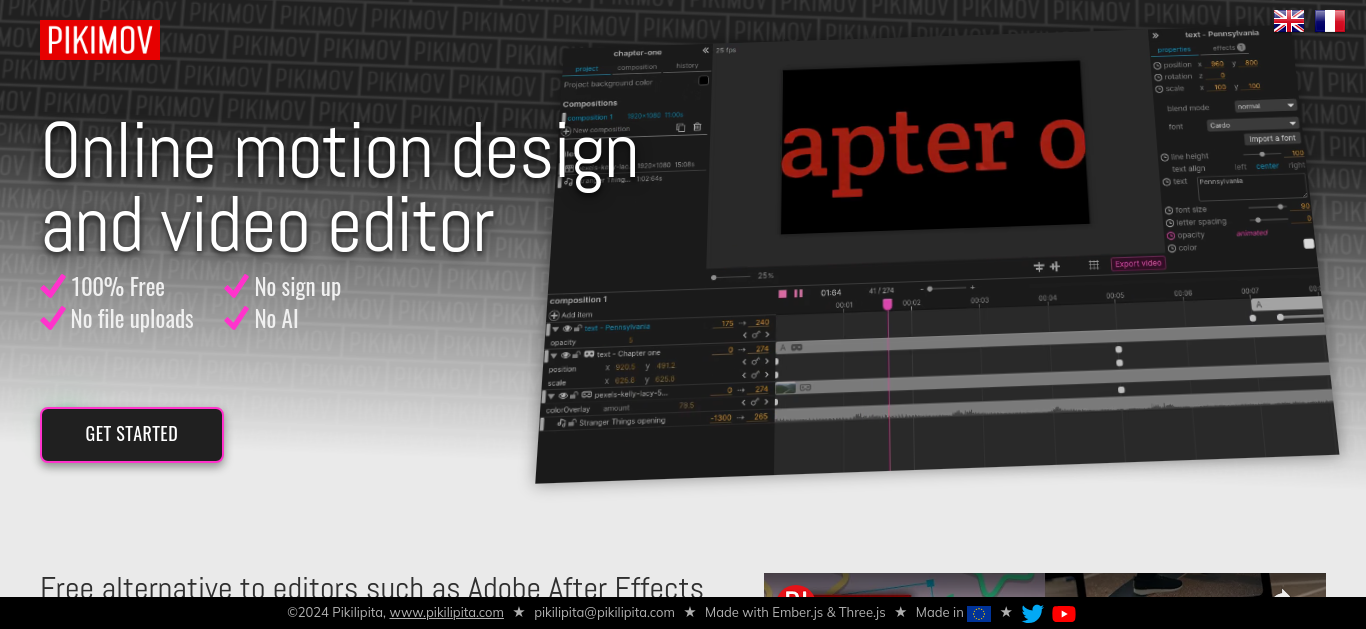
Task: Click the 25% preview zoom slider
Action: click(x=730, y=277)
